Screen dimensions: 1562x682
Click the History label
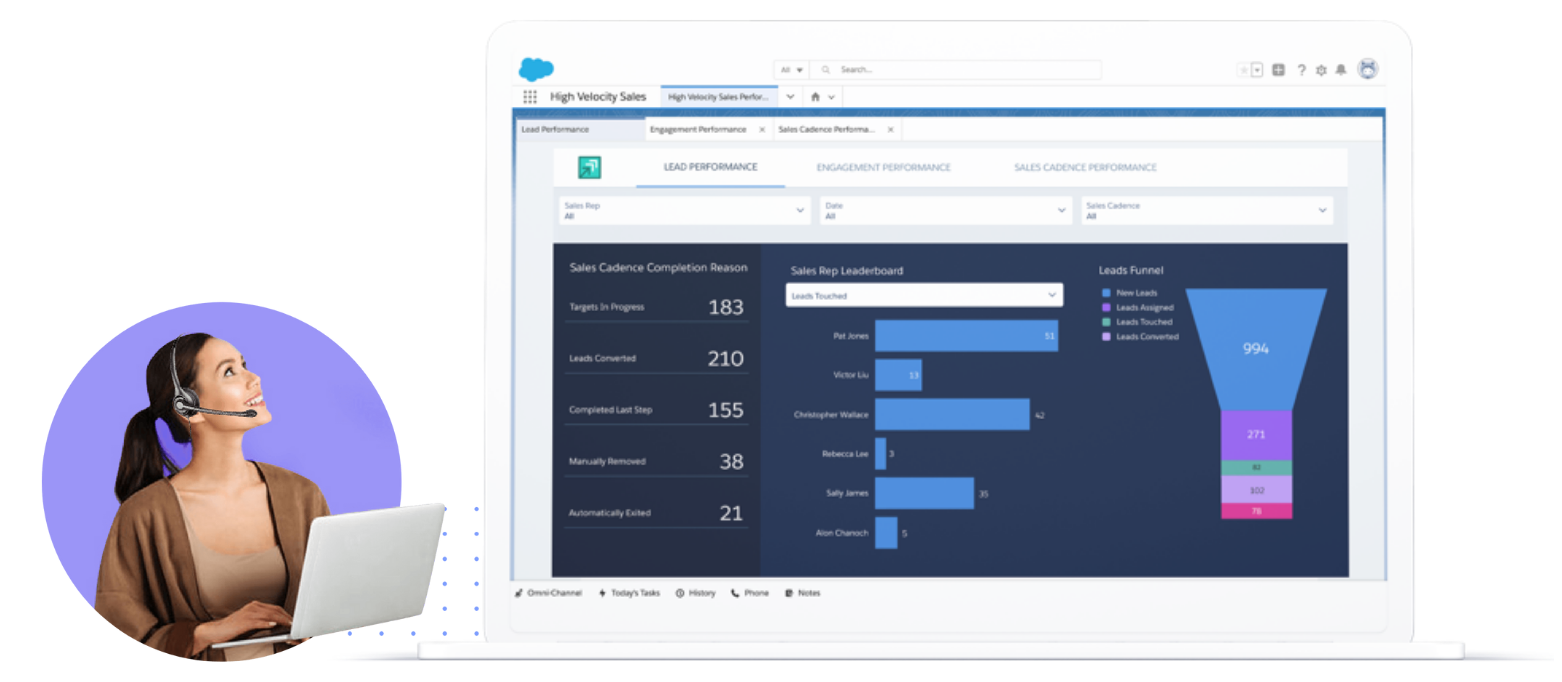tap(702, 593)
